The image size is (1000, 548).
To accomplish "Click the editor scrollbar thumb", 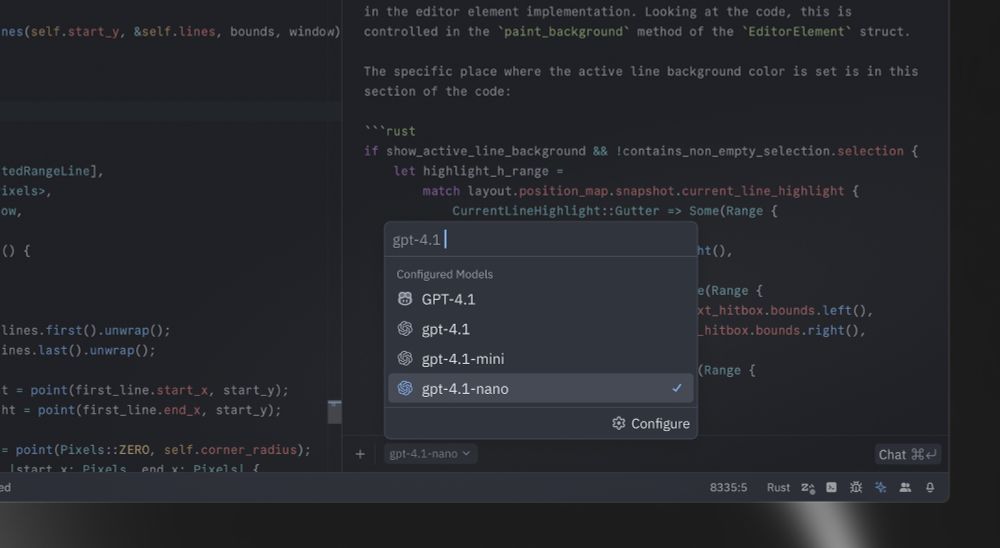I will point(335,412).
